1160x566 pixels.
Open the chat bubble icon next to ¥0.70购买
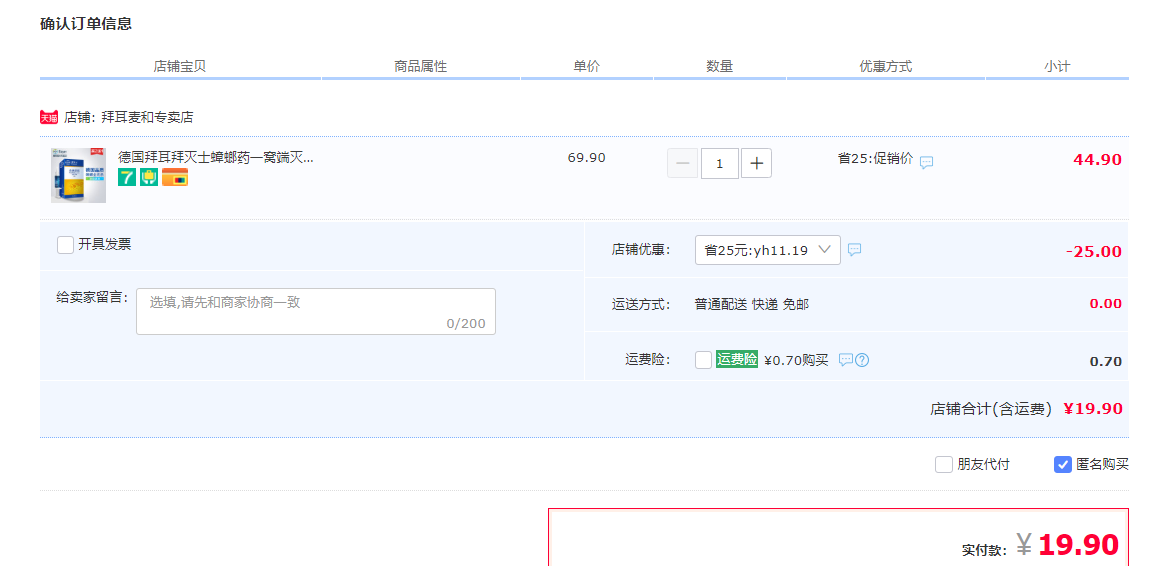[846, 360]
